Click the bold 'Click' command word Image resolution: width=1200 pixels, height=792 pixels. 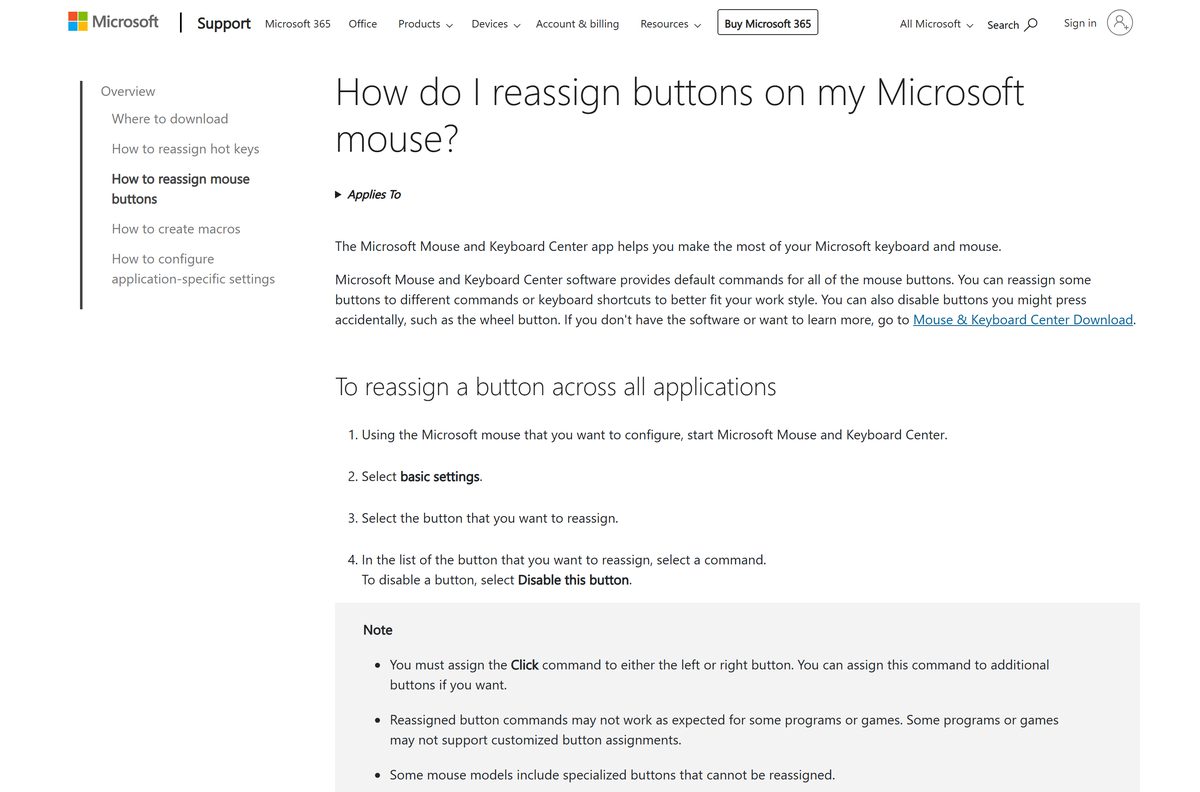coord(525,665)
